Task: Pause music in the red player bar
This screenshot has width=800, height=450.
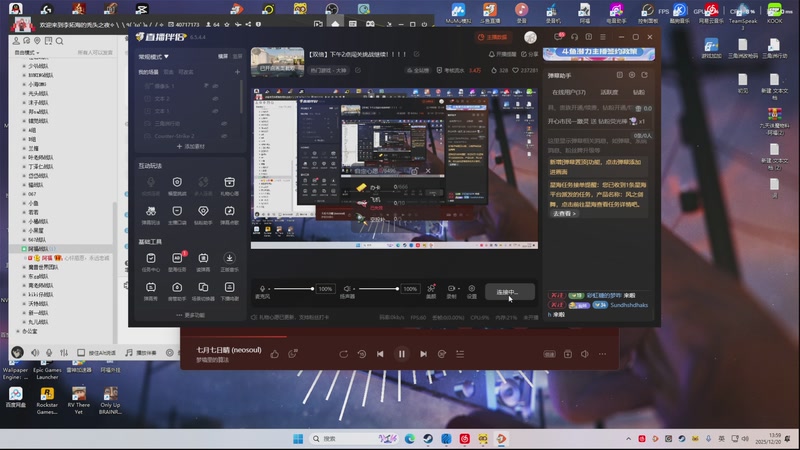Action: pos(402,354)
